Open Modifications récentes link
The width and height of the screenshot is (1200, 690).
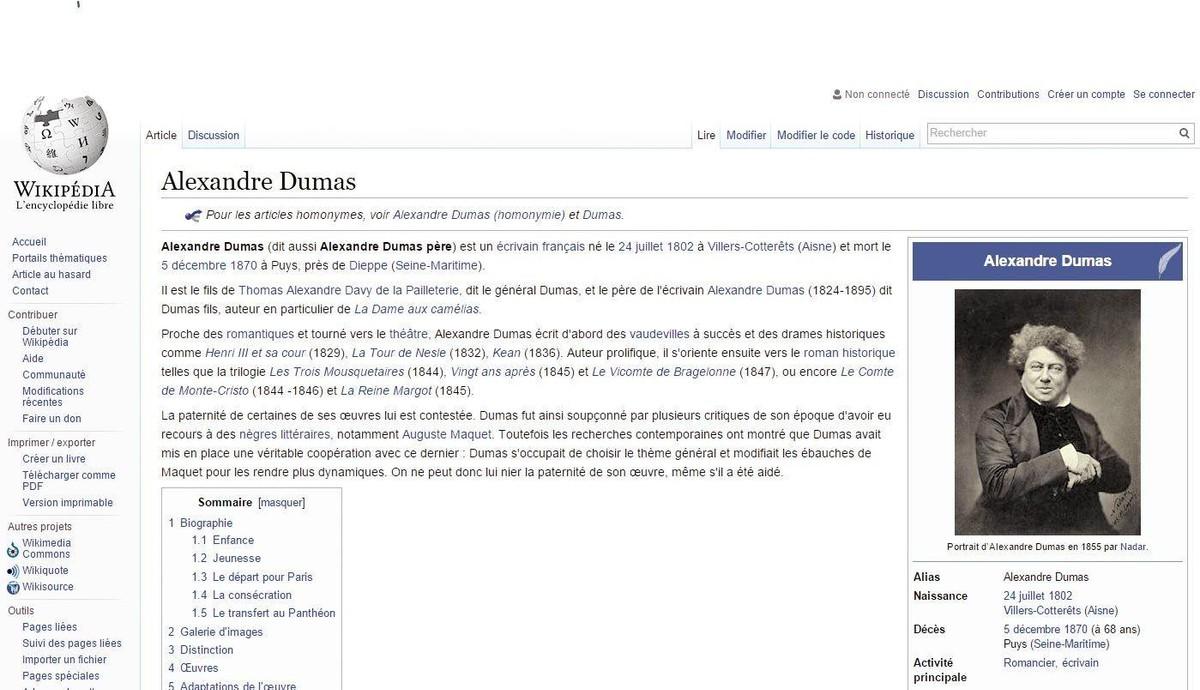[53, 397]
